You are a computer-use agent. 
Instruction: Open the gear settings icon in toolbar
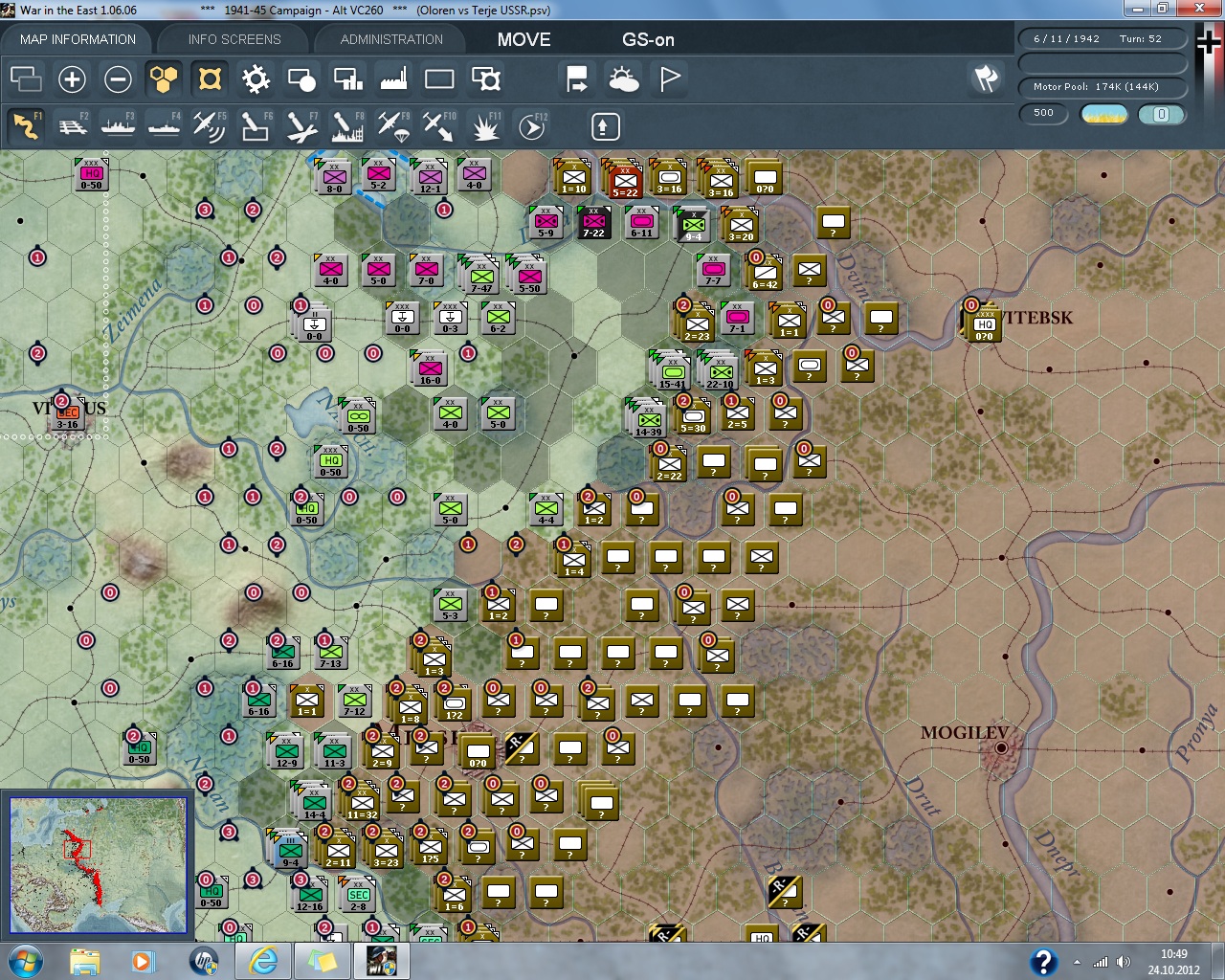click(256, 79)
